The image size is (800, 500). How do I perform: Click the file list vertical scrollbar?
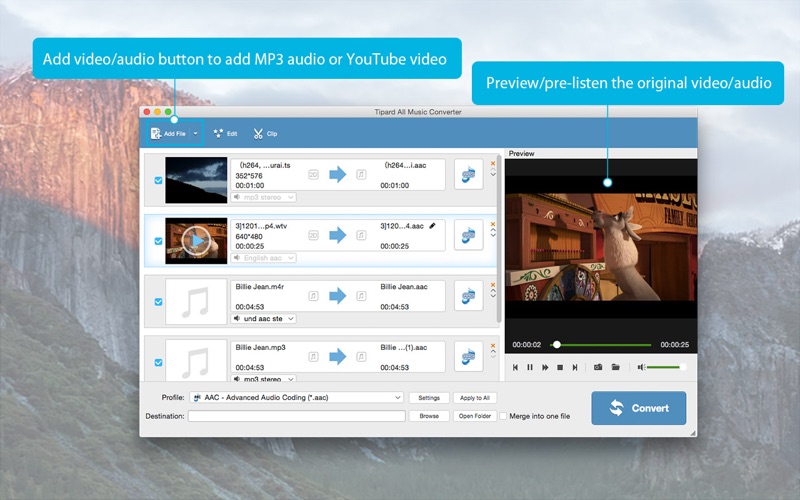click(498, 240)
